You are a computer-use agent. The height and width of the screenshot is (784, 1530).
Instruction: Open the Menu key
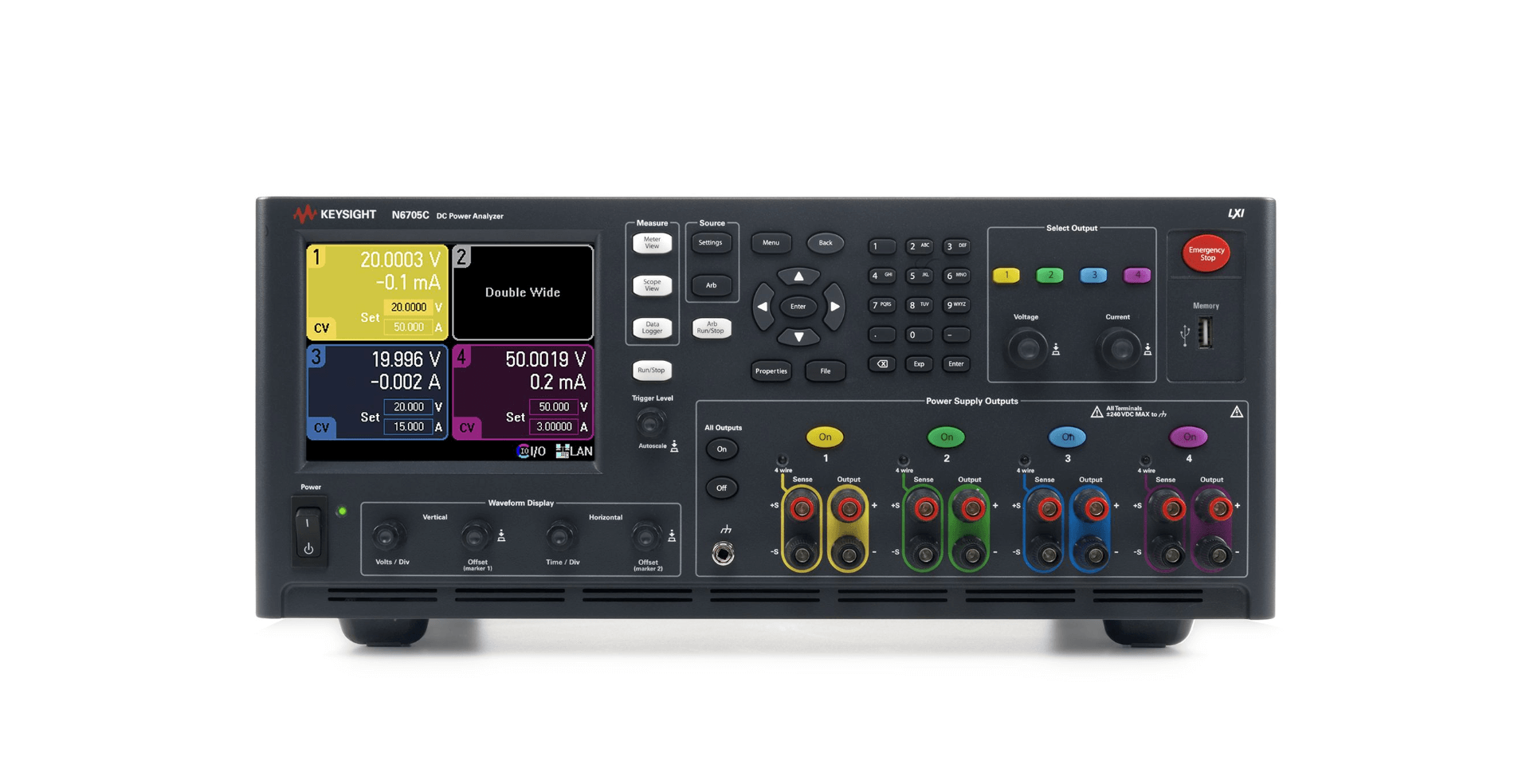point(771,243)
